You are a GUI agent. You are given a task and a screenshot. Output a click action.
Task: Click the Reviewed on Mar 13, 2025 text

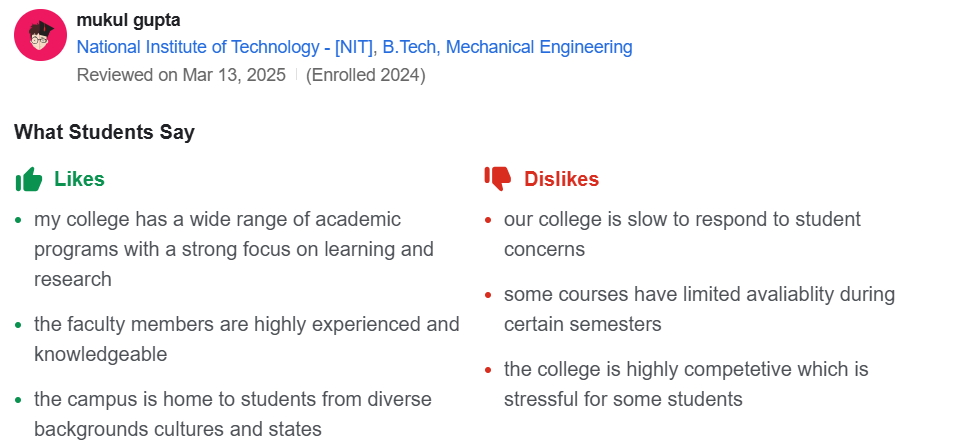click(x=181, y=75)
